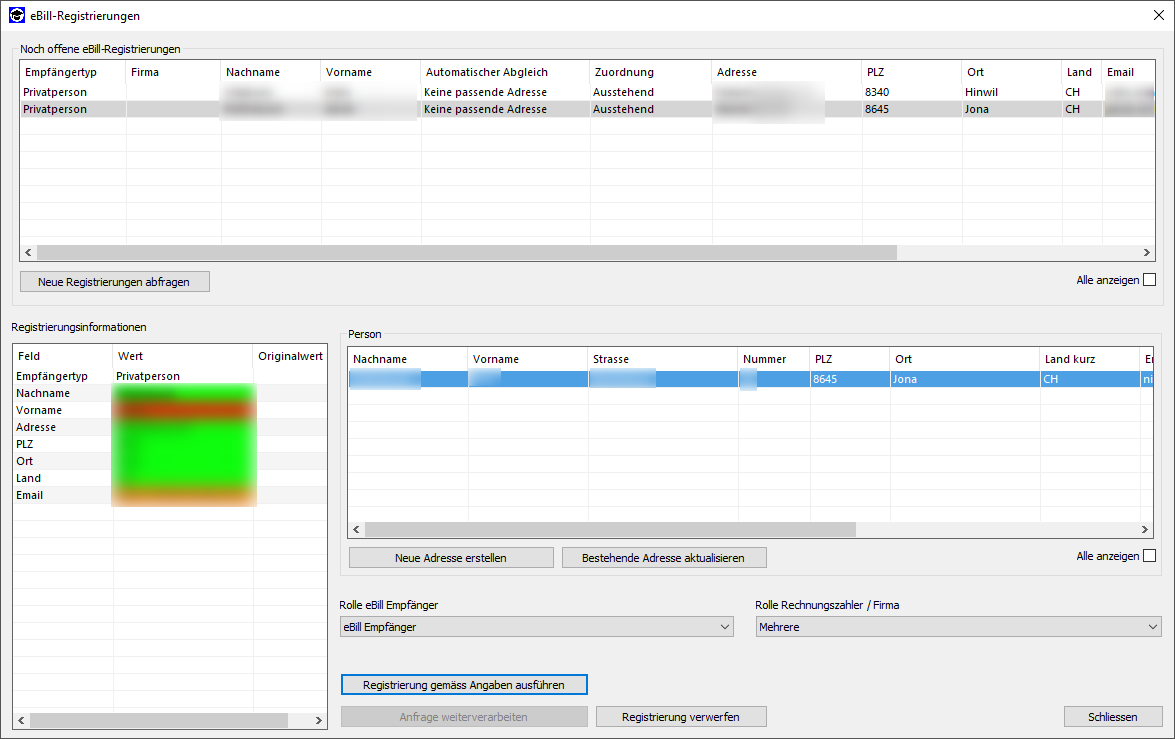The width and height of the screenshot is (1175, 739).
Task: Tick 'Alle anzeigen' checkbox in Person section
Action: 1149,556
